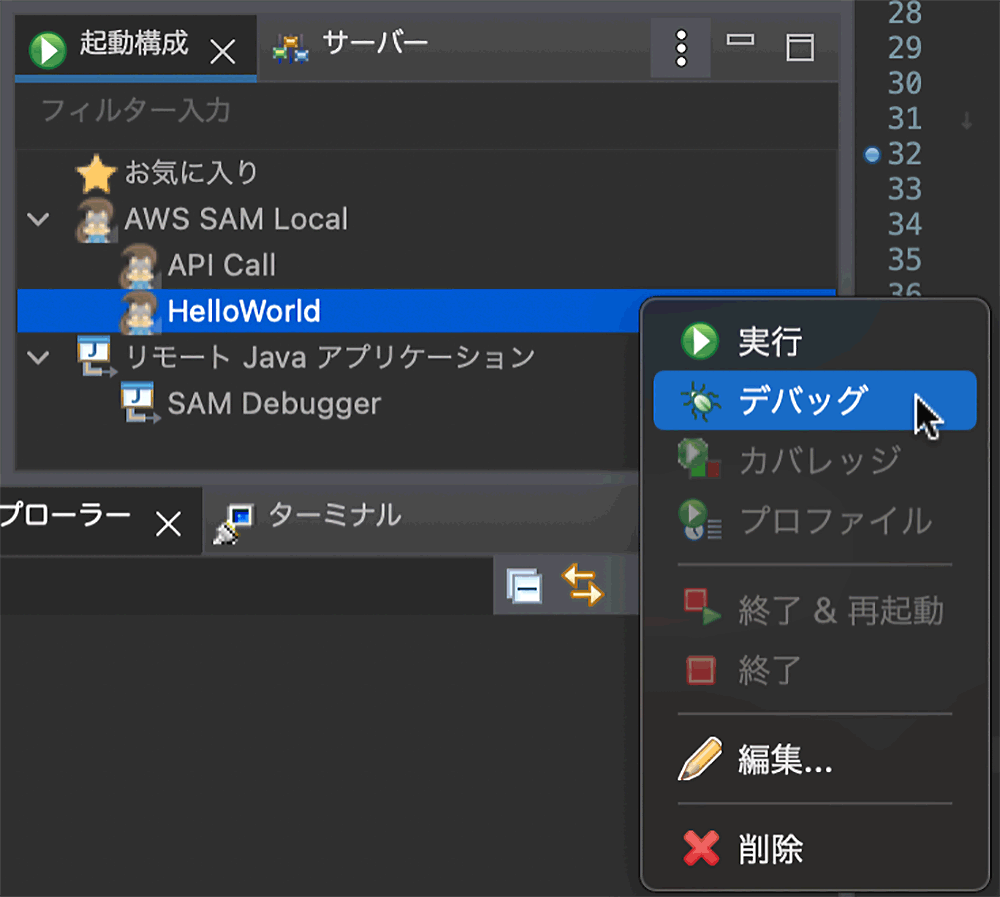The width and height of the screenshot is (1000, 897).
Task: Click the collapse all icon
Action: coord(524,586)
